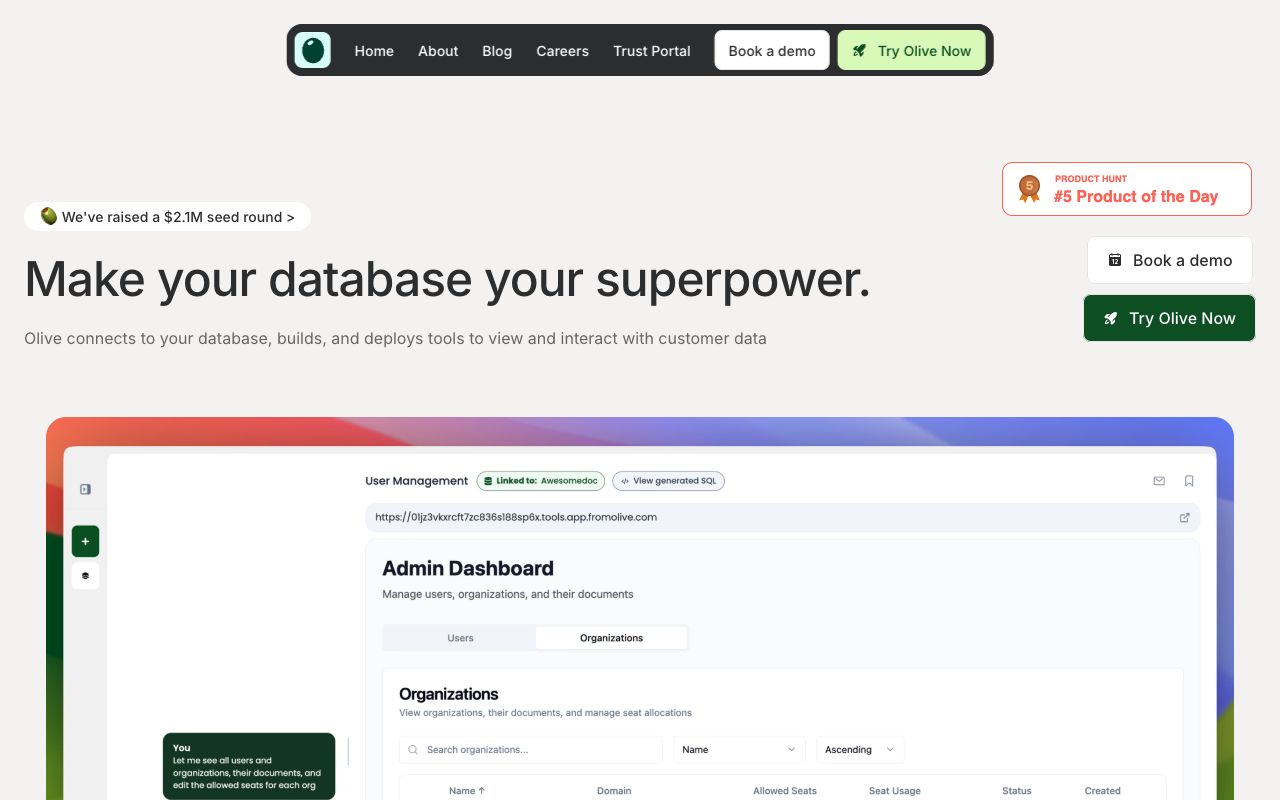Click the Product Hunt medal badge
The image size is (1280, 800).
pyautogui.click(x=1029, y=188)
